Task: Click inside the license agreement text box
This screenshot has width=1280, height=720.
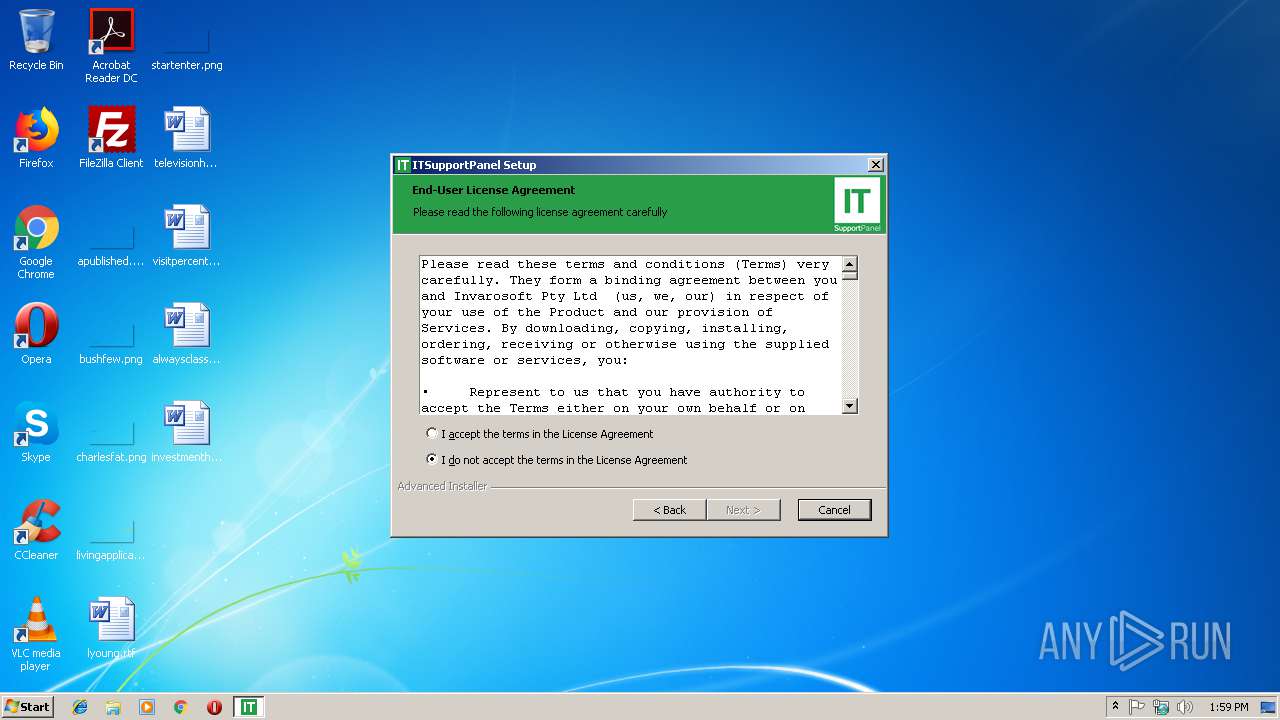Action: 630,335
